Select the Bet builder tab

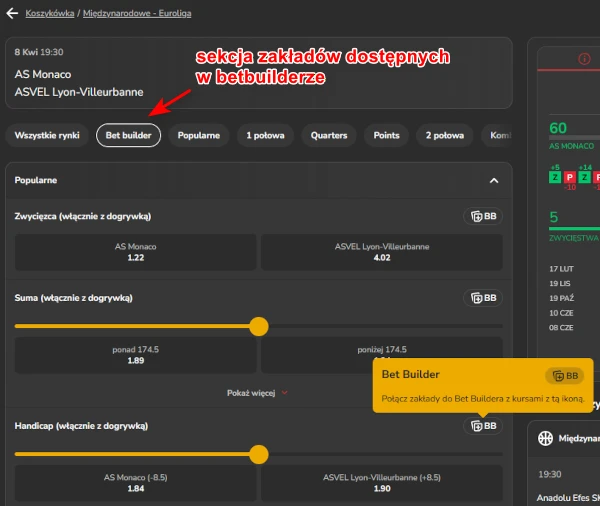point(129,135)
